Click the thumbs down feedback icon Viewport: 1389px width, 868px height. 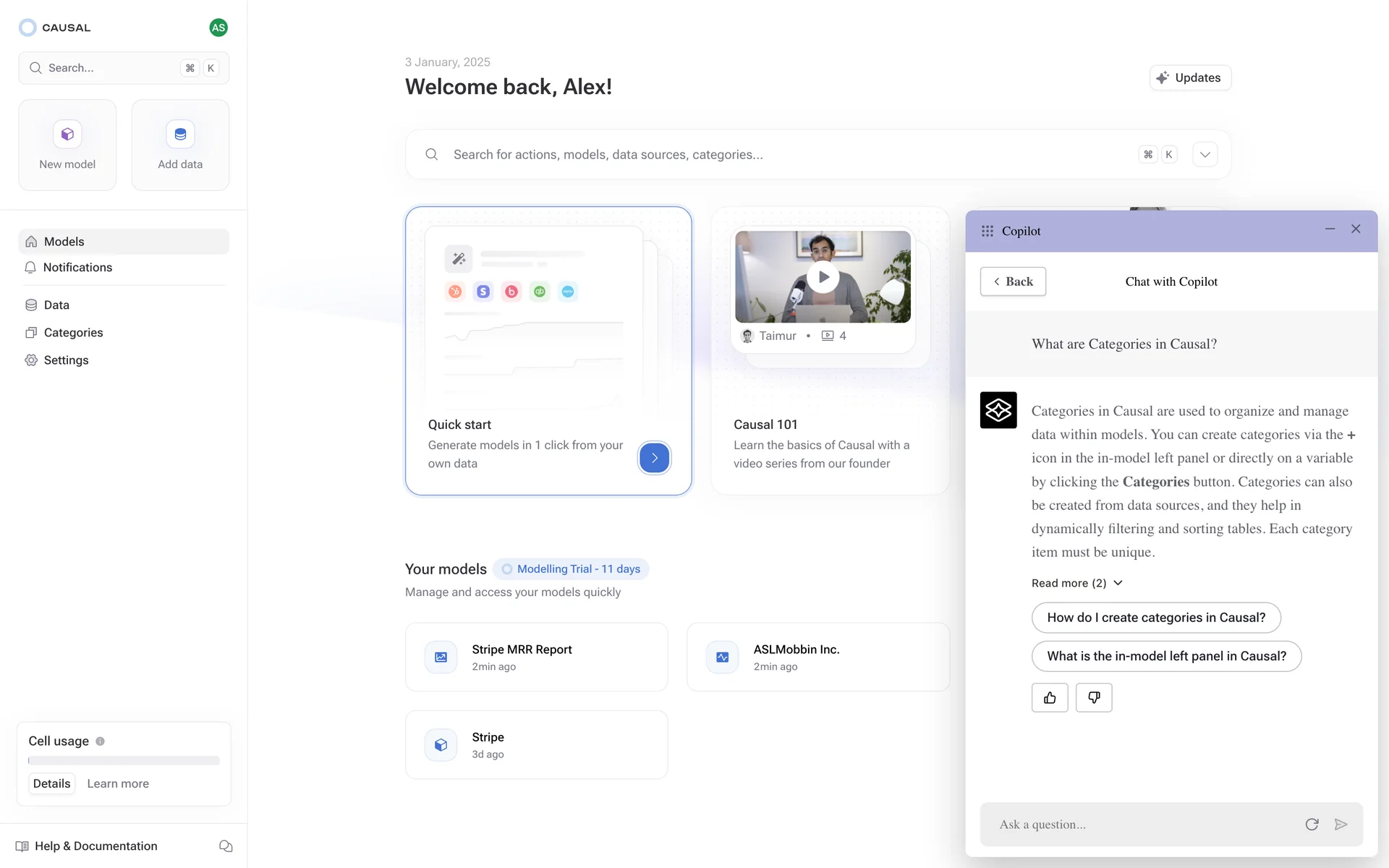(1094, 697)
